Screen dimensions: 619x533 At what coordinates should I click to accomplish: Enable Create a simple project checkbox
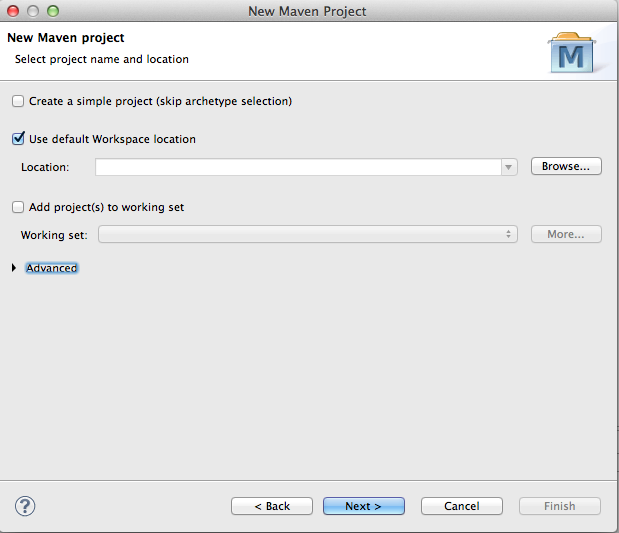(x=18, y=101)
